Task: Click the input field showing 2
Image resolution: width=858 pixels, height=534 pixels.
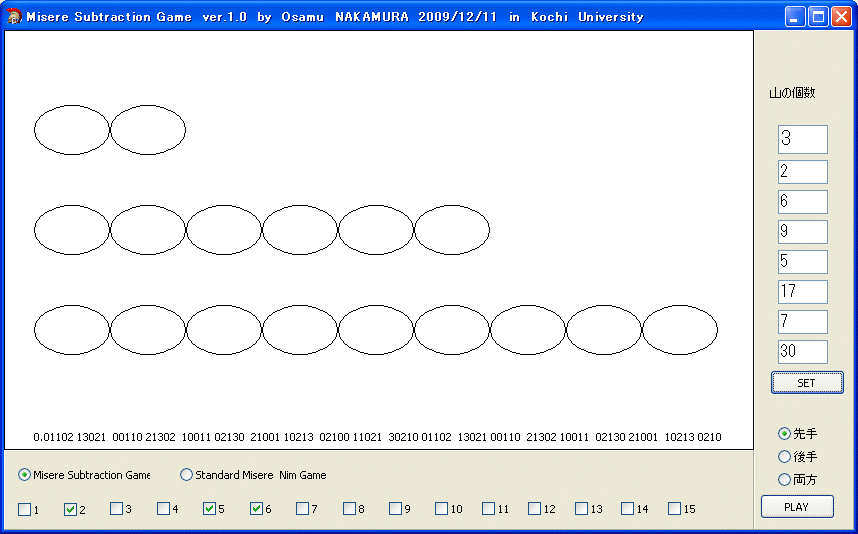Action: pyautogui.click(x=803, y=172)
